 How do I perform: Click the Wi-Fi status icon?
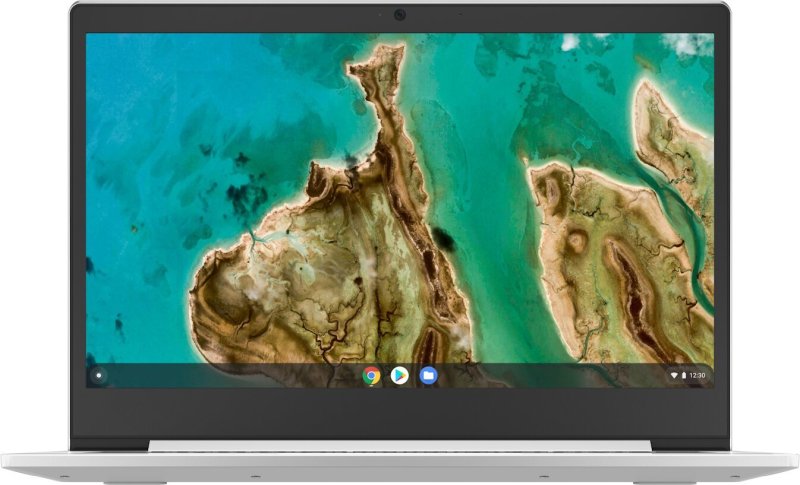click(x=674, y=375)
